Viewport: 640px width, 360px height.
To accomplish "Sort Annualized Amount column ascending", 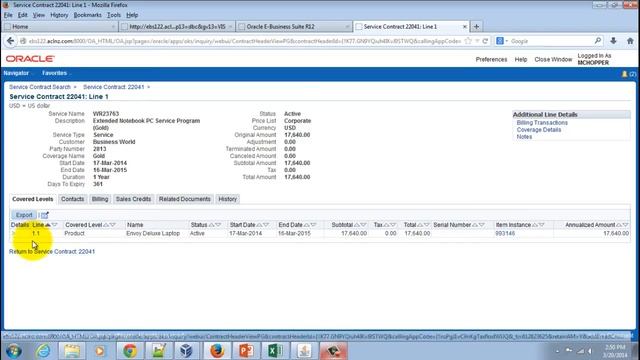I will pyautogui.click(x=618, y=225).
